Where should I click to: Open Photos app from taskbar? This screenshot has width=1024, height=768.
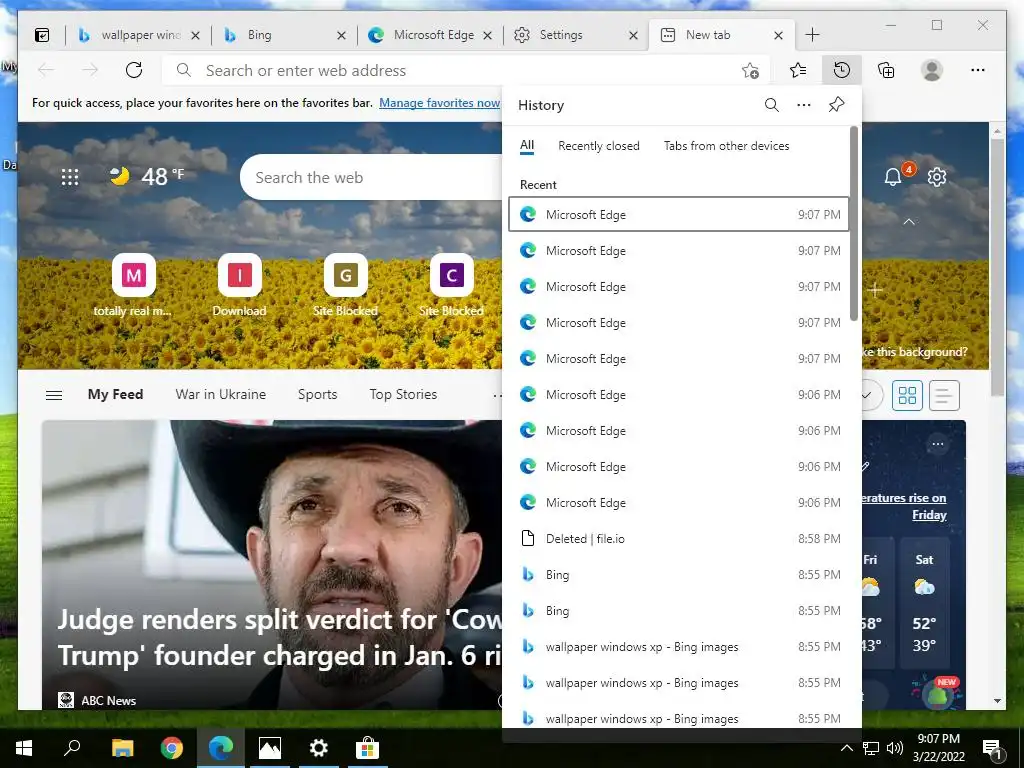270,748
